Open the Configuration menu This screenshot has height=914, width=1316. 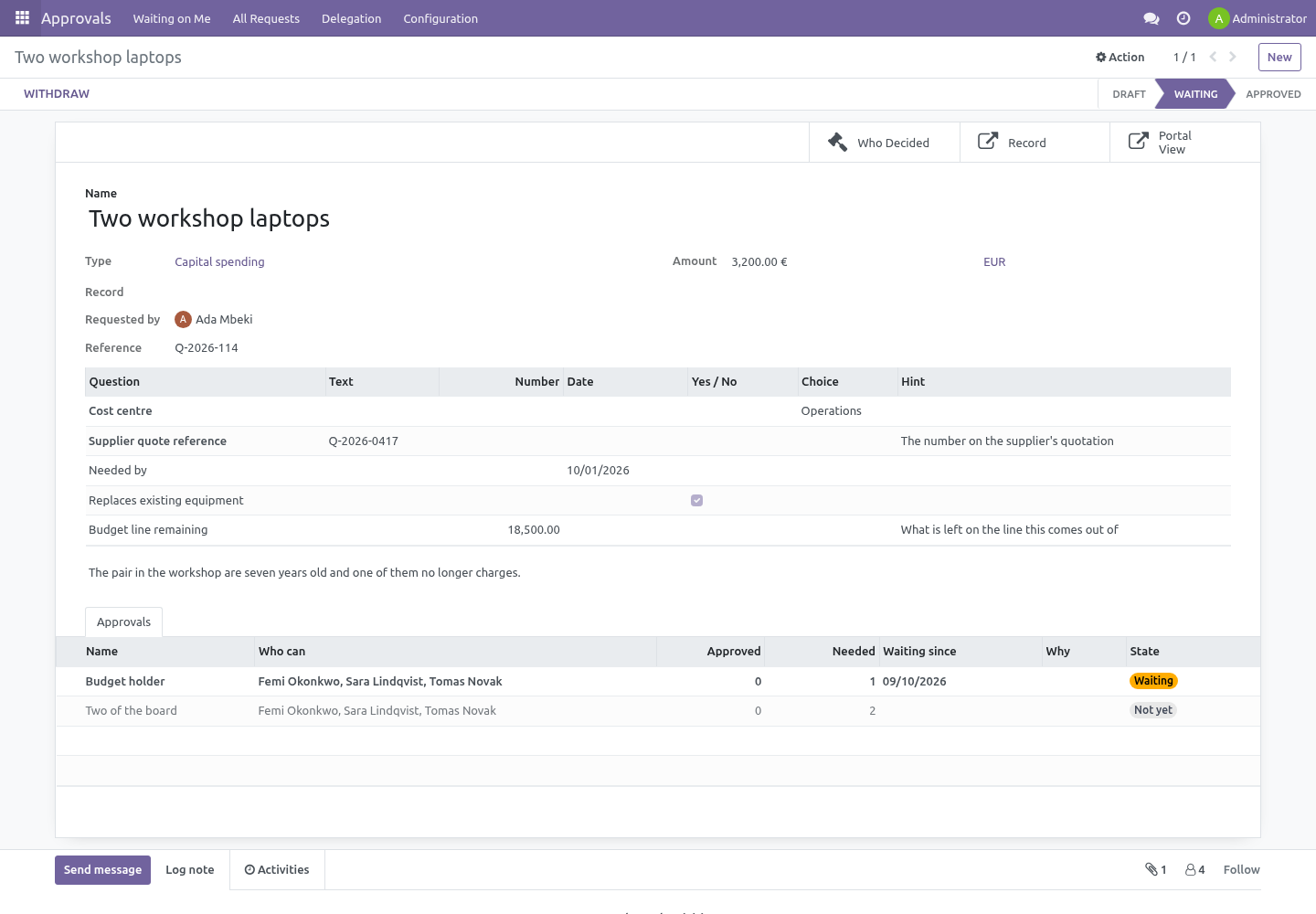pos(440,18)
